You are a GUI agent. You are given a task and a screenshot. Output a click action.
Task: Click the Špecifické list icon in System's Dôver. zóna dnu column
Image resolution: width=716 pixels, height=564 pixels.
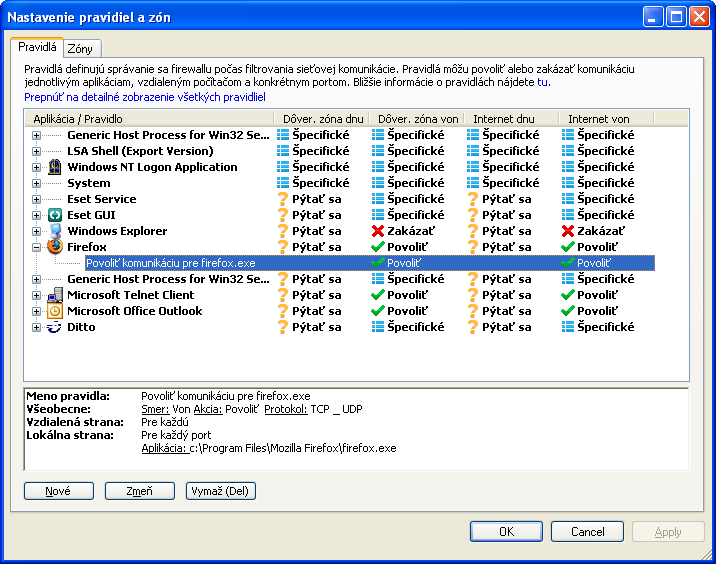283,183
